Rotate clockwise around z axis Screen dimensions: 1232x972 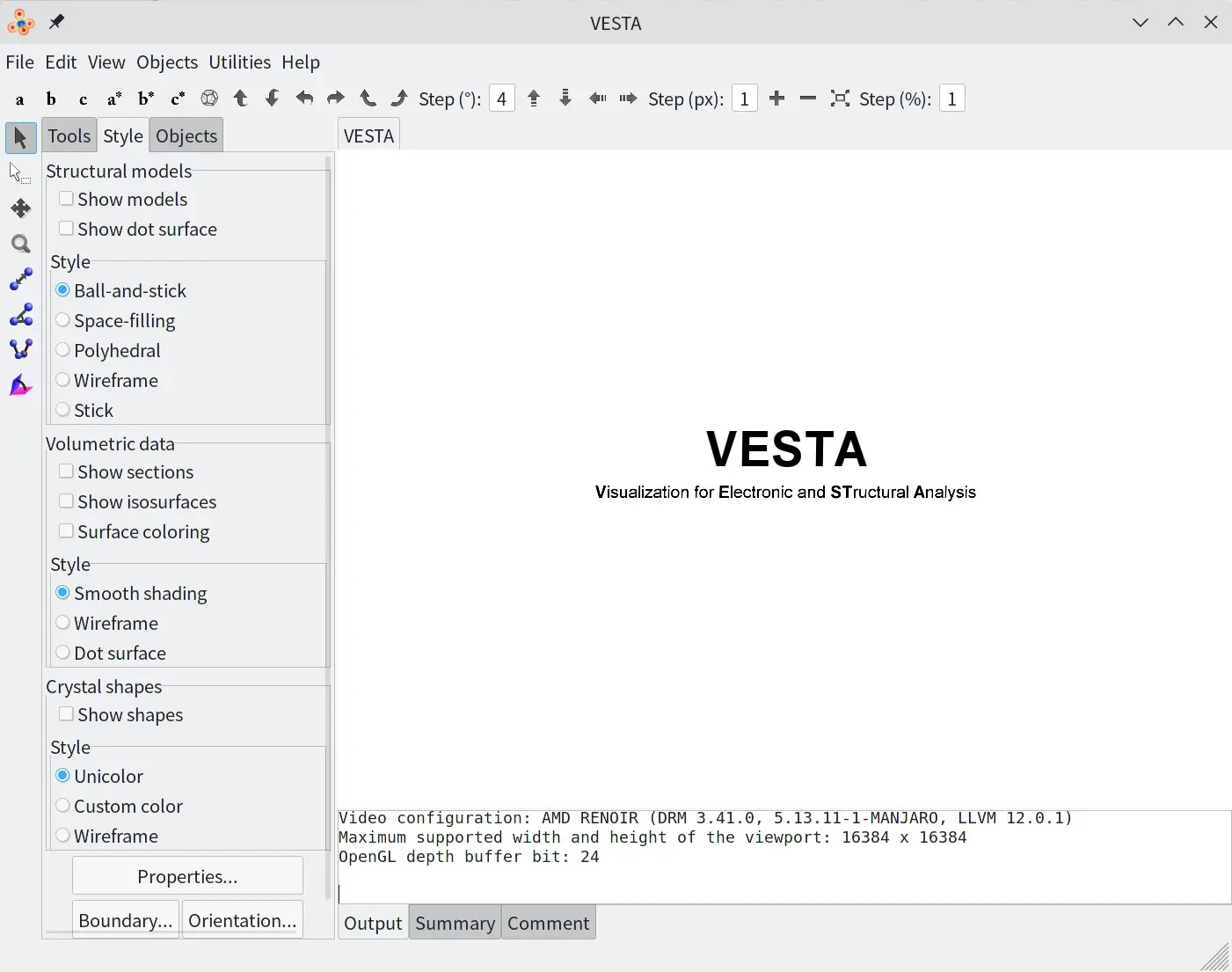(399, 99)
